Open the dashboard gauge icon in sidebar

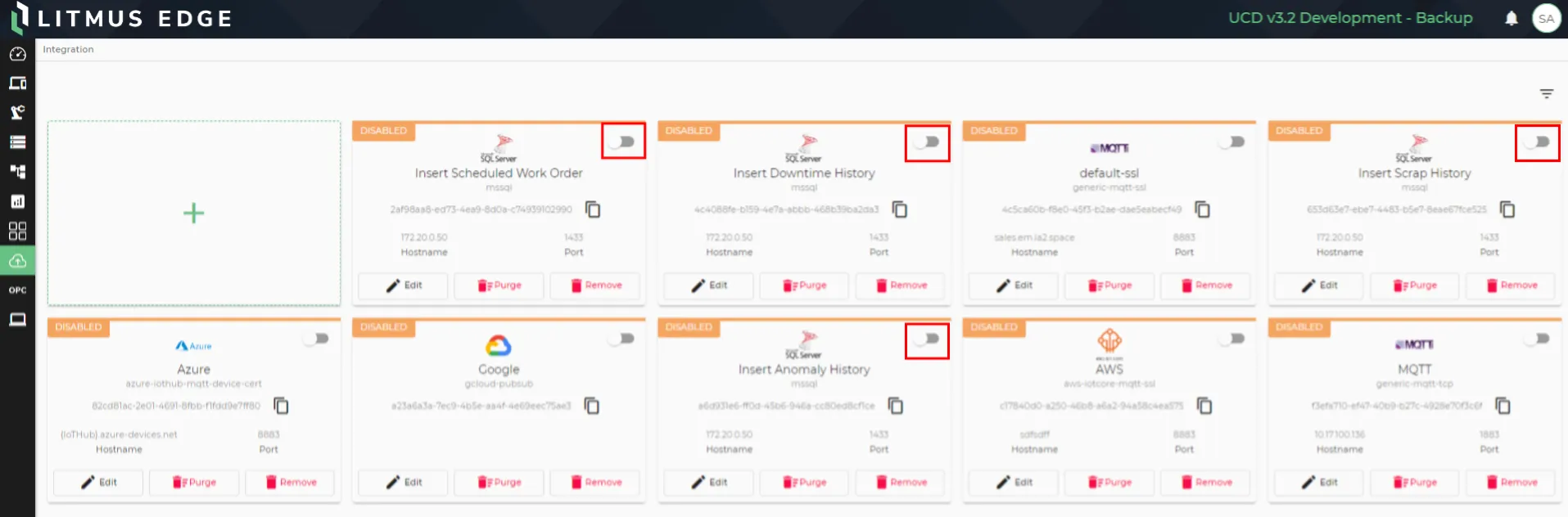point(17,54)
